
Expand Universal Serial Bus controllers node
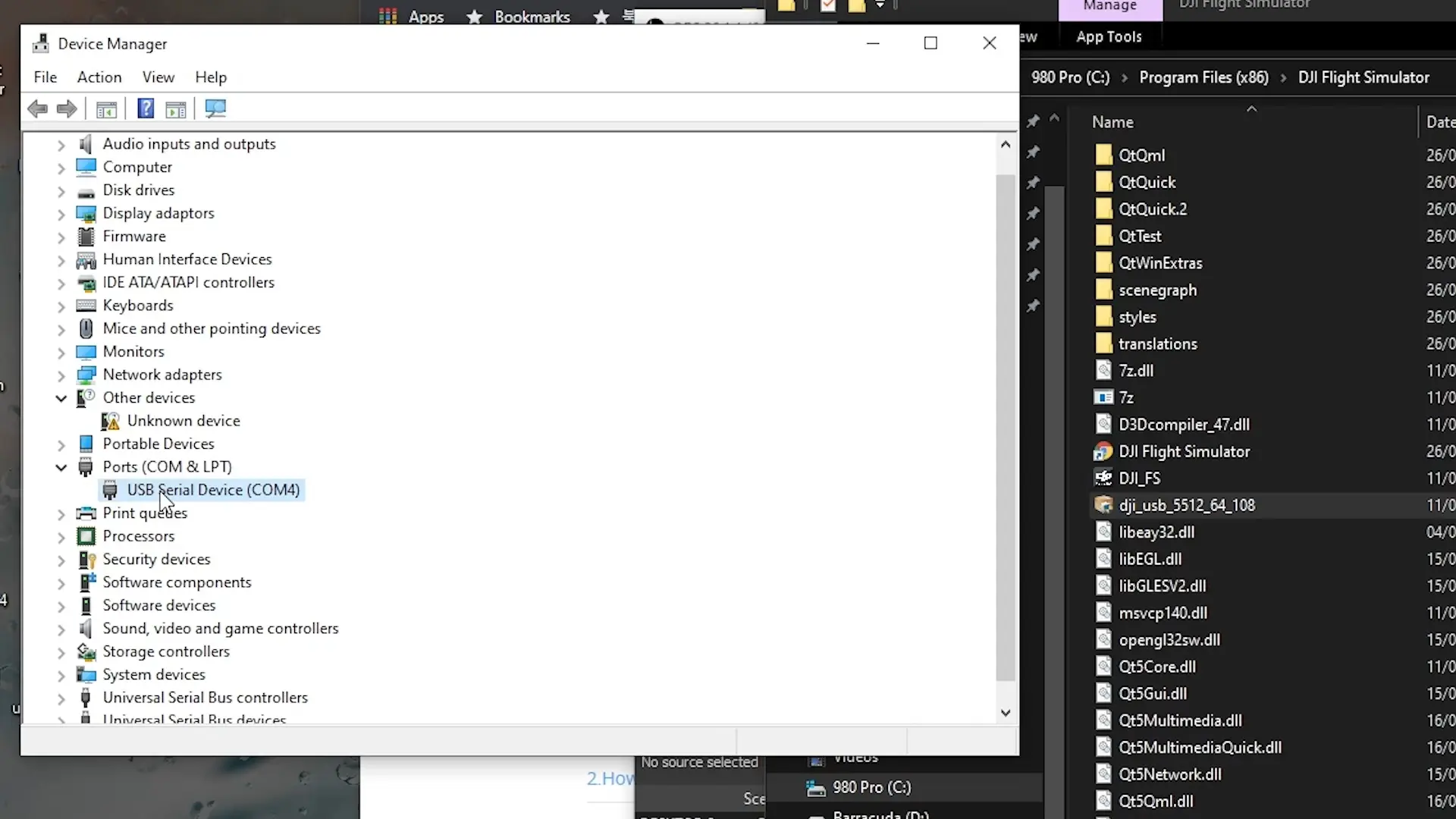61,698
